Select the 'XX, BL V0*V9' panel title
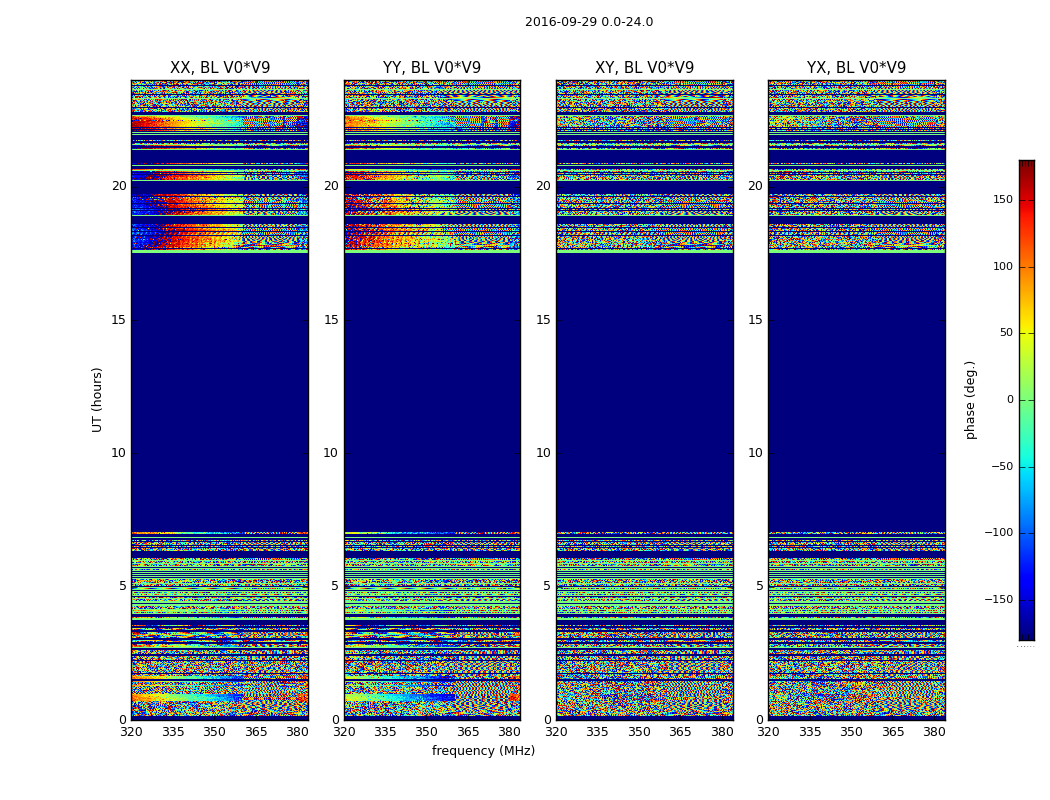 click(x=220, y=68)
